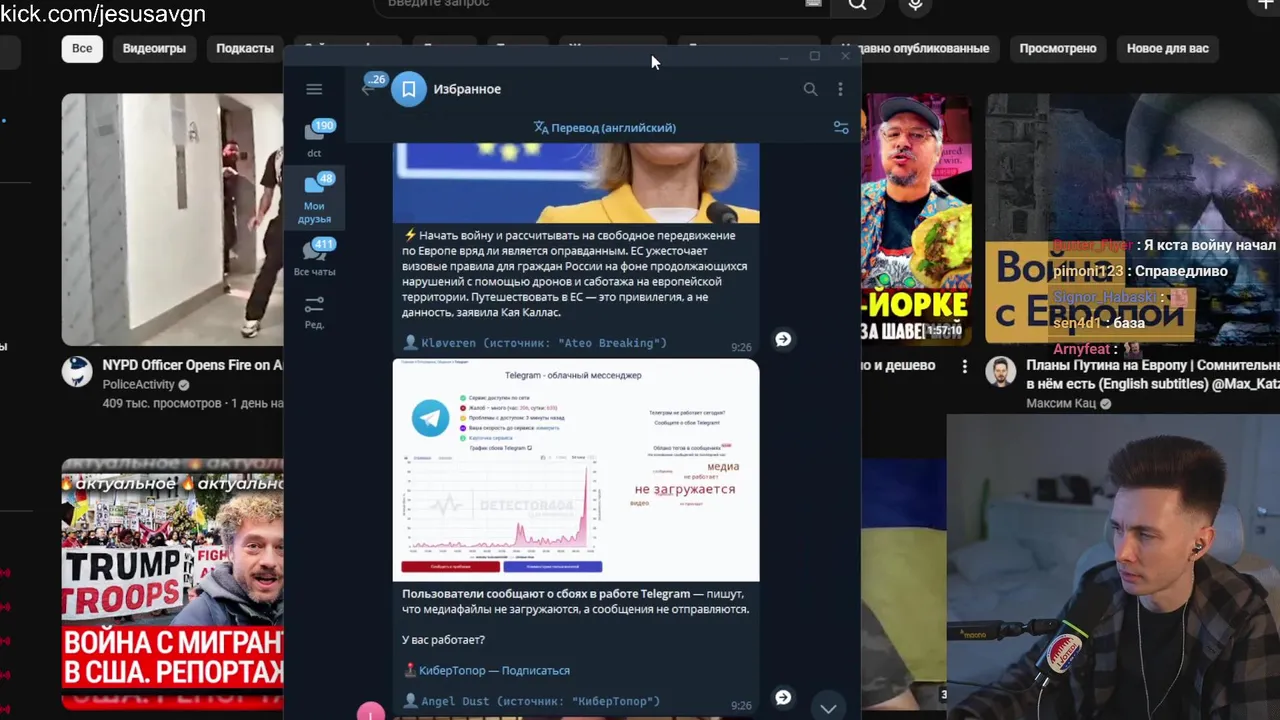The width and height of the screenshot is (1280, 720).
Task: Click the YouTube search magnifier button
Action: tap(857, 5)
